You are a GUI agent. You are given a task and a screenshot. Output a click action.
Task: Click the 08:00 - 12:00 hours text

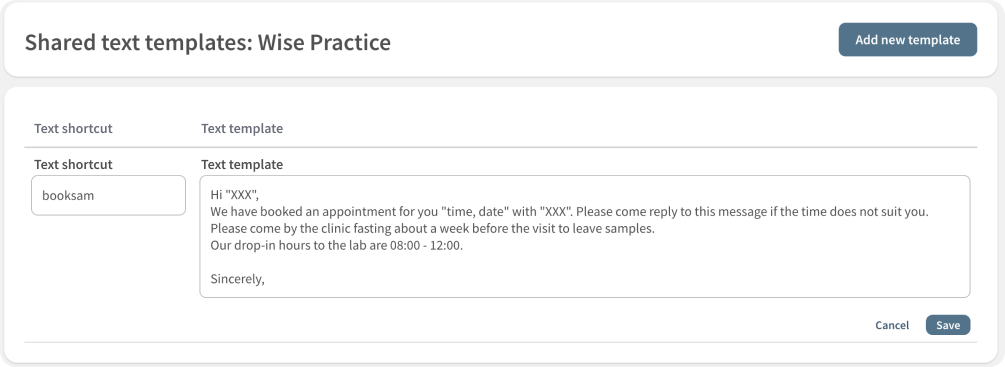pyautogui.click(x=426, y=245)
